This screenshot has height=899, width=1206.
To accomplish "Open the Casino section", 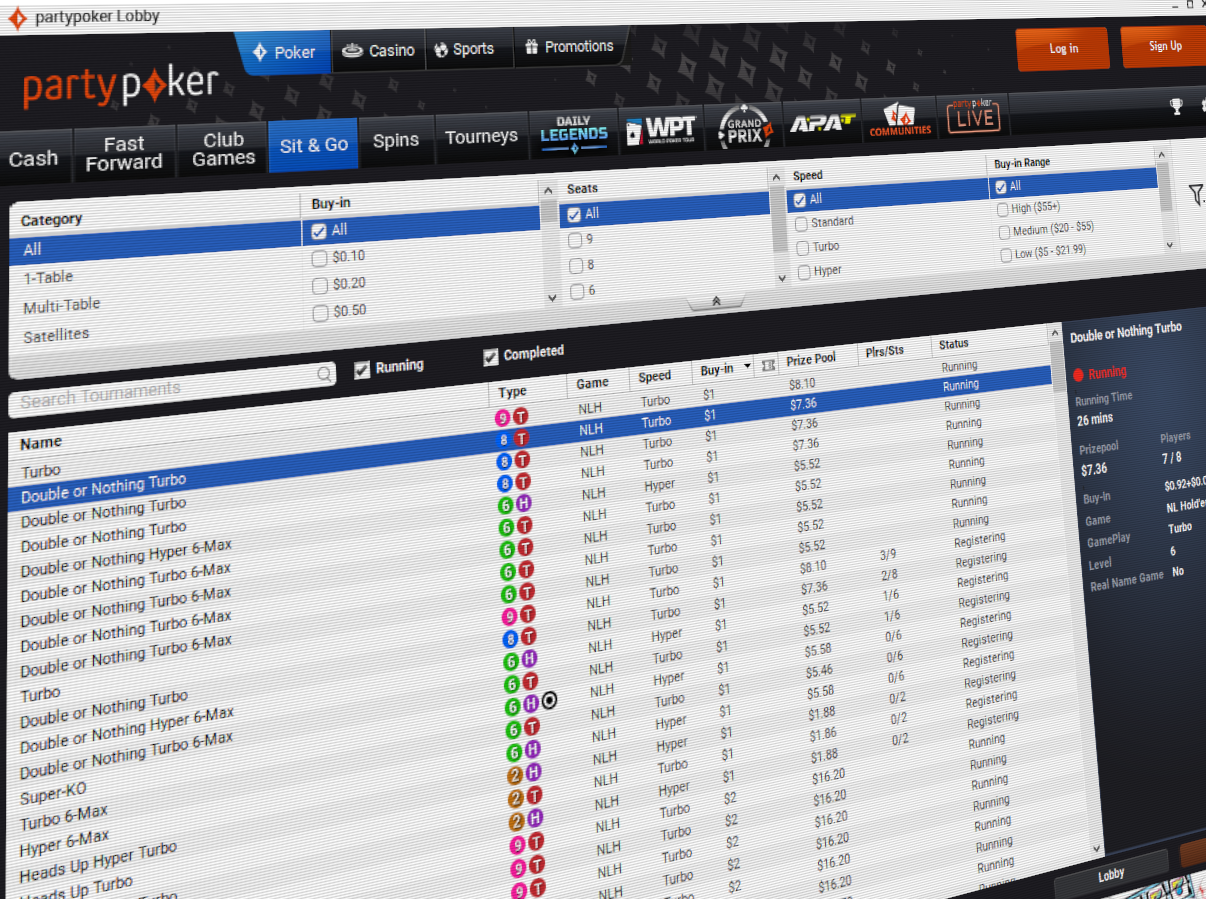I will tap(378, 50).
